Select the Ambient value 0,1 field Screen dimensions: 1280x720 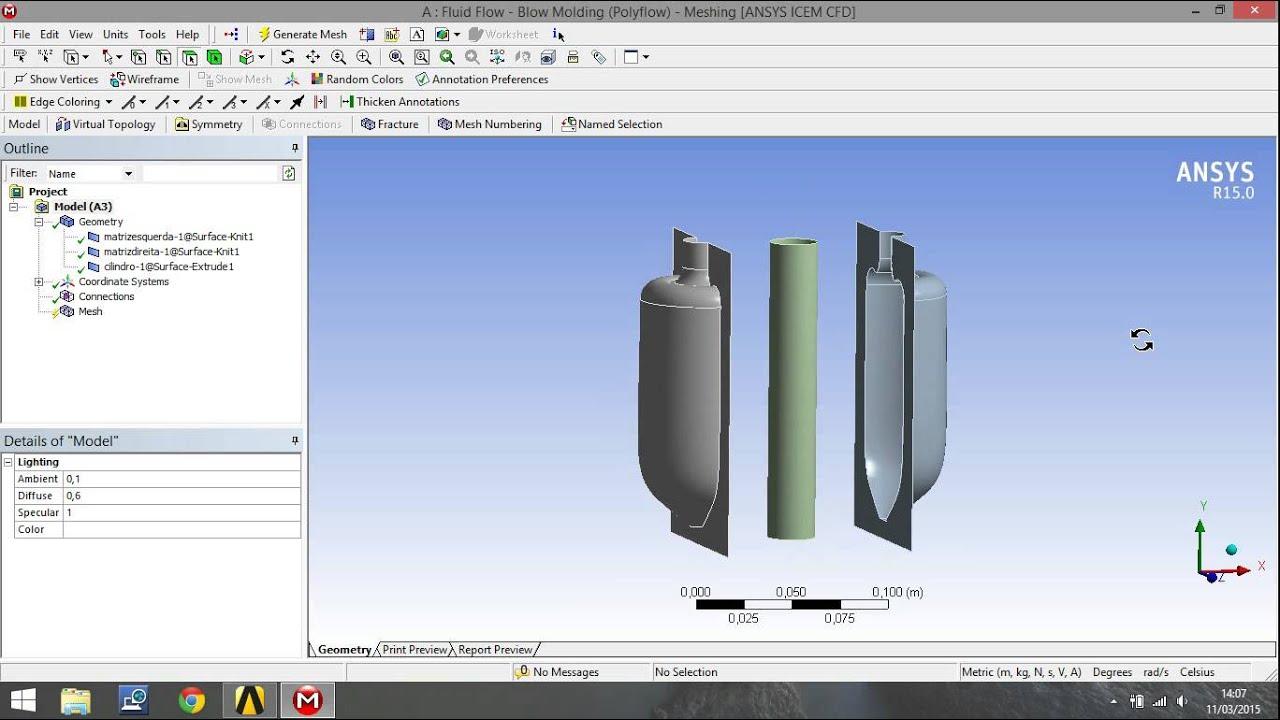click(181, 479)
